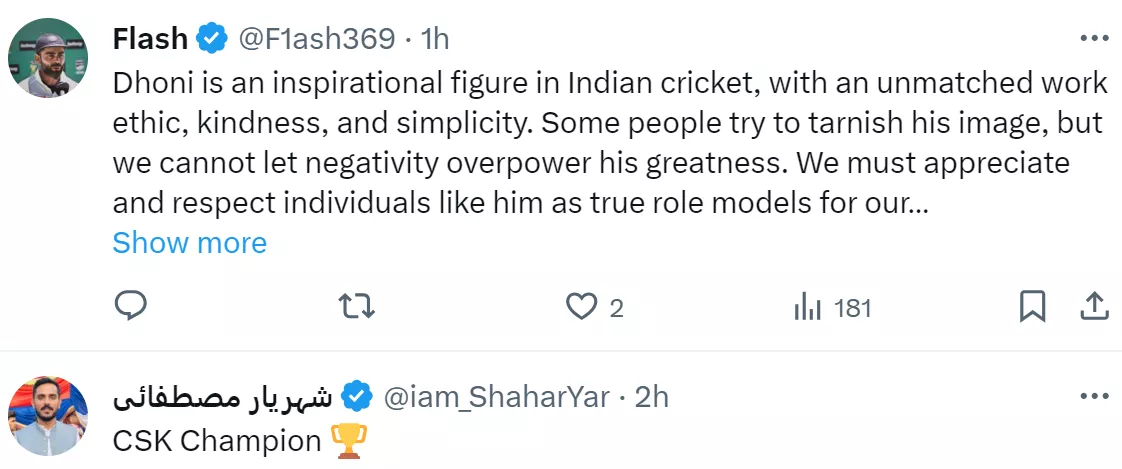This screenshot has height=469, width=1122.
Task: Retweet Flash's post about Dhoni
Action: point(356,306)
